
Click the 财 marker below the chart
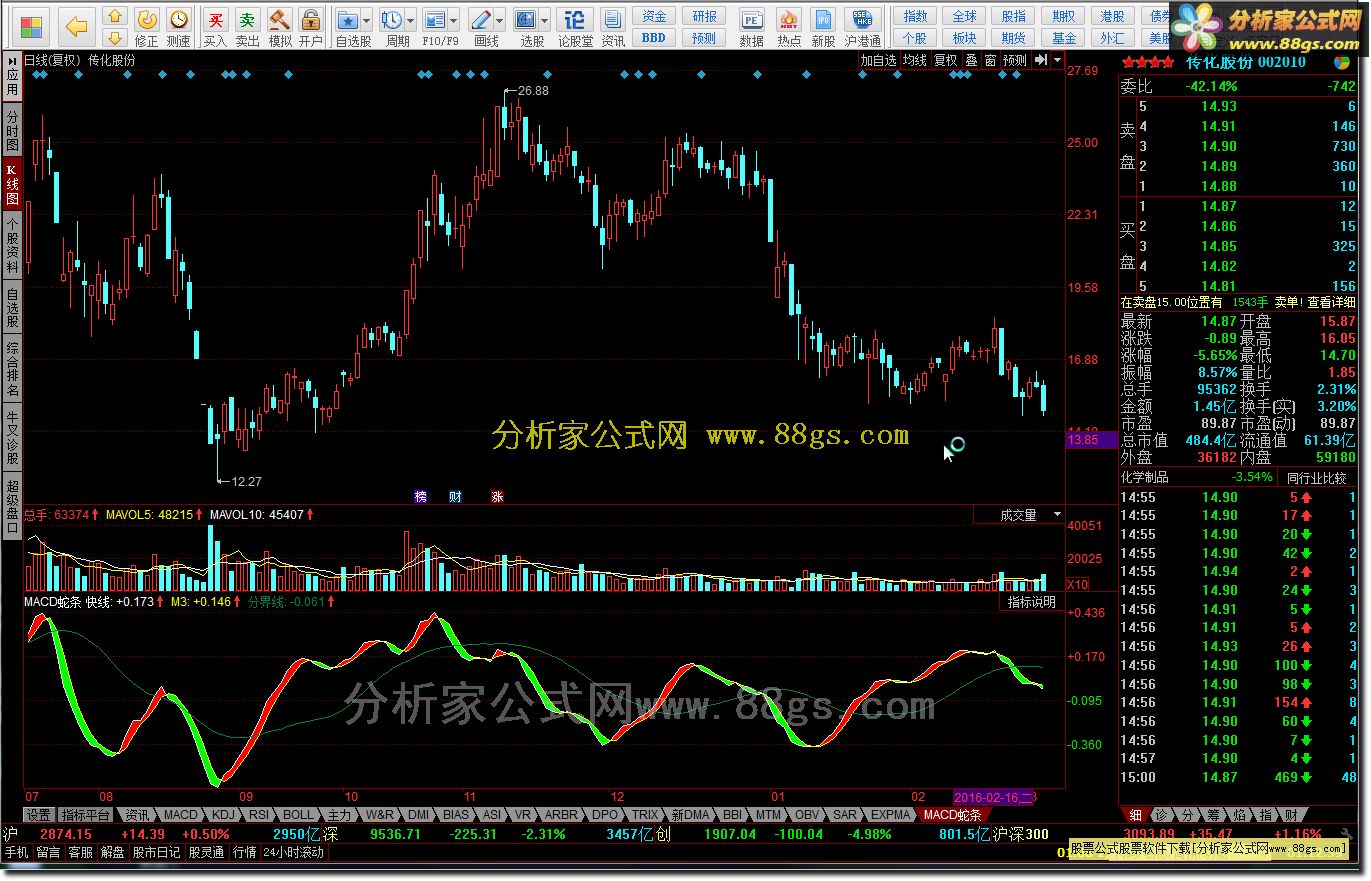coord(456,496)
